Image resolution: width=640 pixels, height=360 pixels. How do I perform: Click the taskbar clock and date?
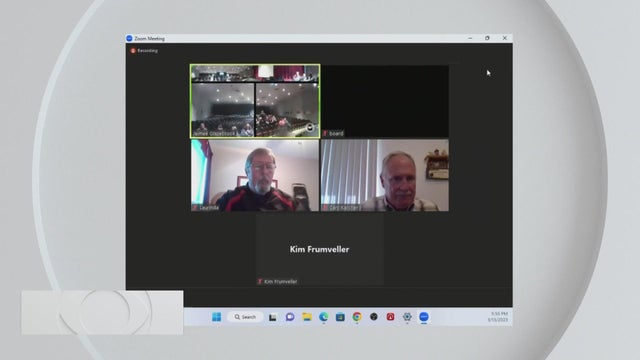click(x=498, y=317)
